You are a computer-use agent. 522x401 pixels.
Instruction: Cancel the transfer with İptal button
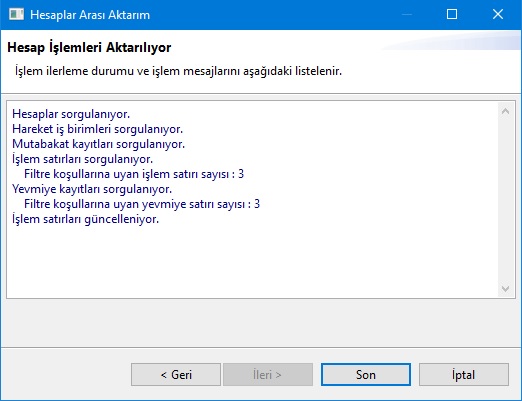click(464, 375)
